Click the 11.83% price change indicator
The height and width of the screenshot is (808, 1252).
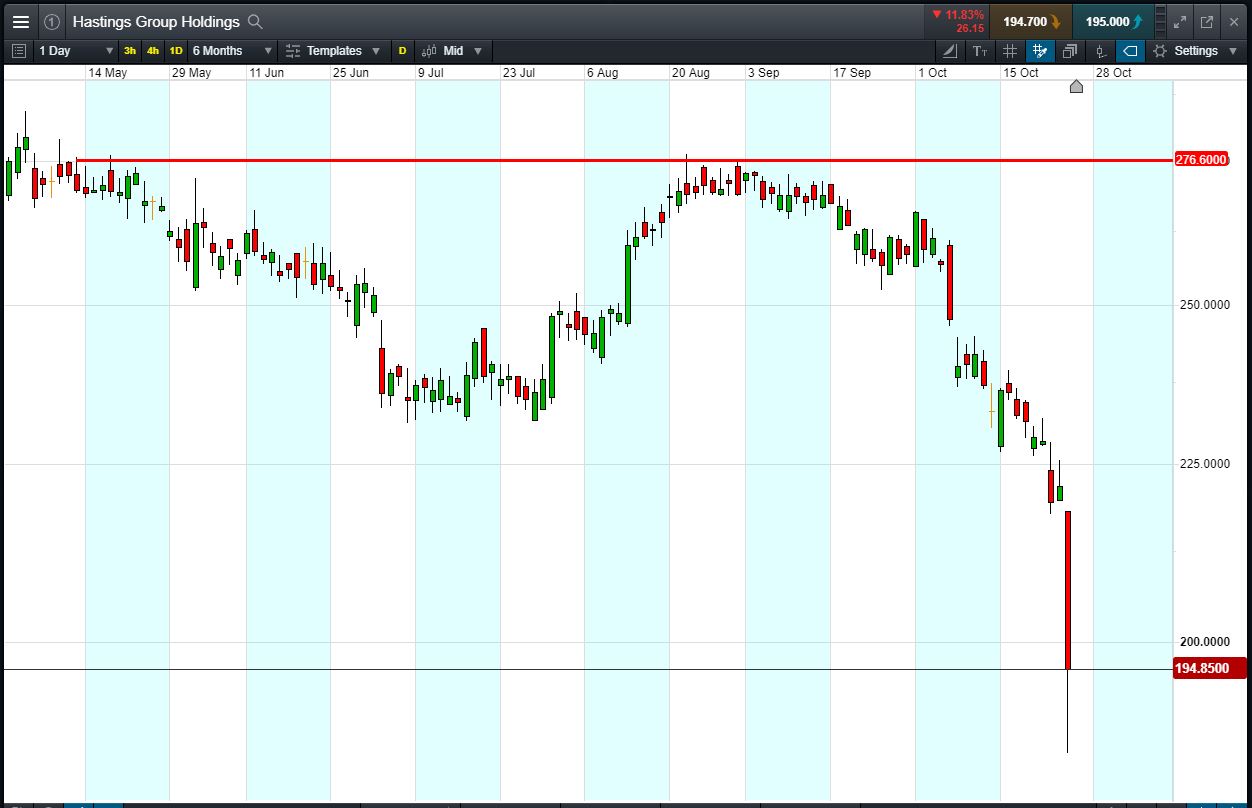point(957,14)
